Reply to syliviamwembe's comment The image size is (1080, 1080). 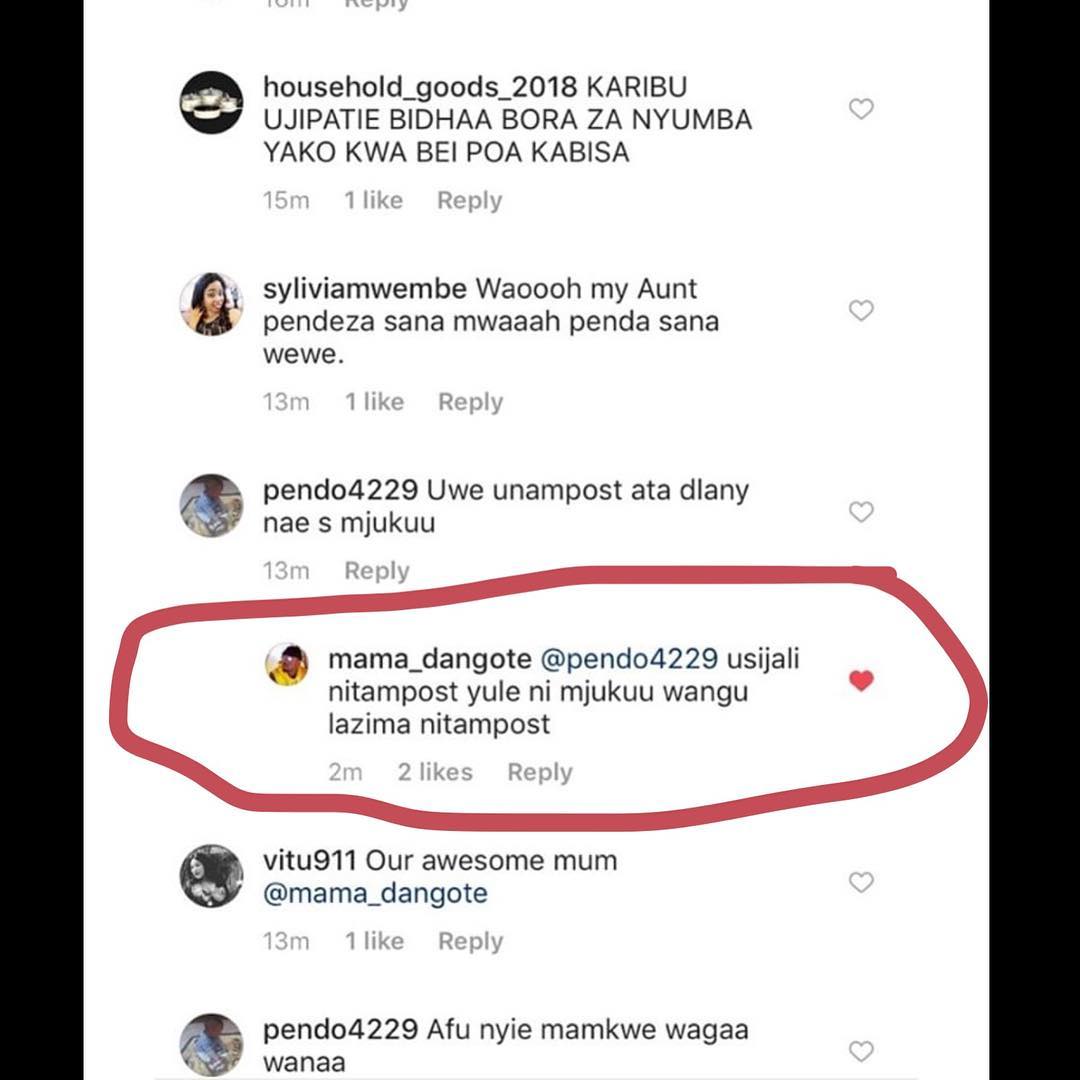click(470, 402)
